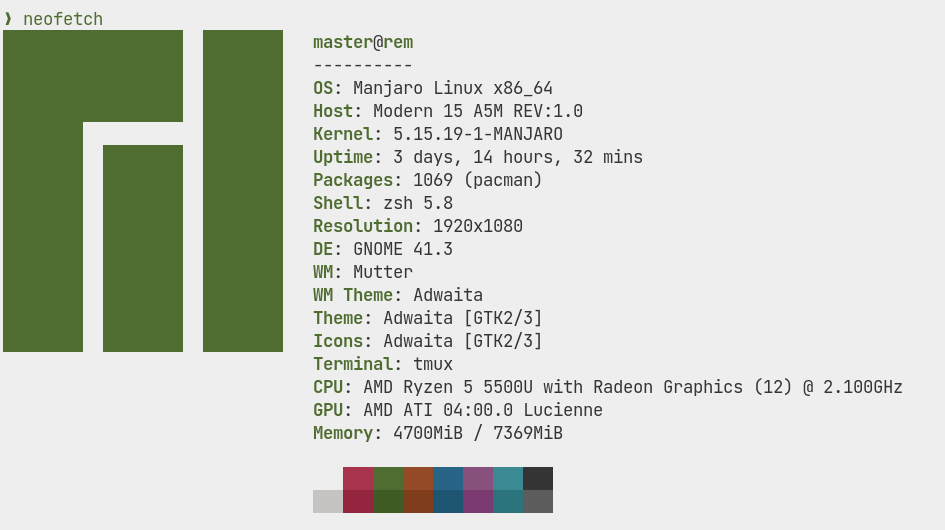945x530 pixels.
Task: Click the "WM: Mutter" line
Action: (x=363, y=272)
